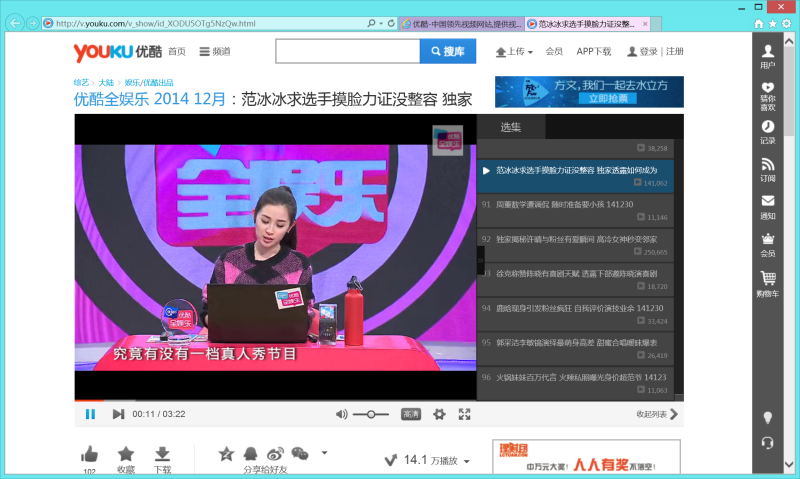
Task: Click the video progress bar
Action: coord(276,400)
